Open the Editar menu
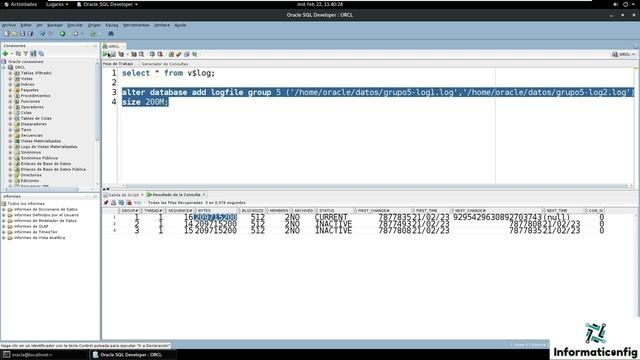640x360 pixels. [x=26, y=25]
